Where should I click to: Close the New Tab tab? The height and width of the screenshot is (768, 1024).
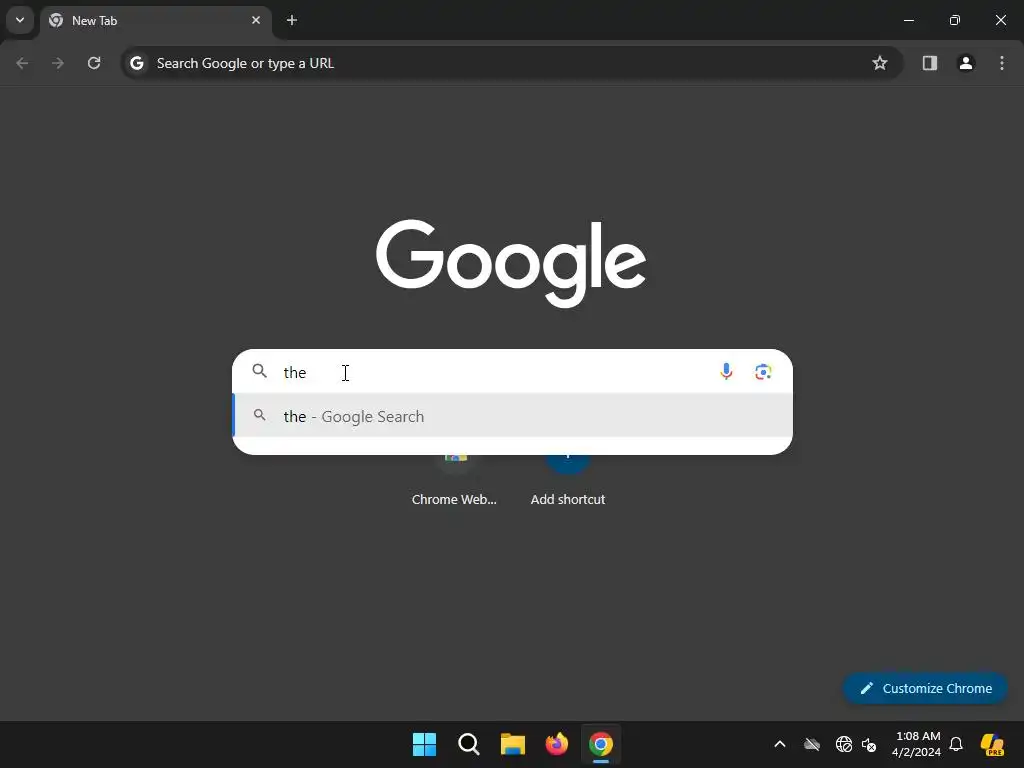pyautogui.click(x=256, y=20)
